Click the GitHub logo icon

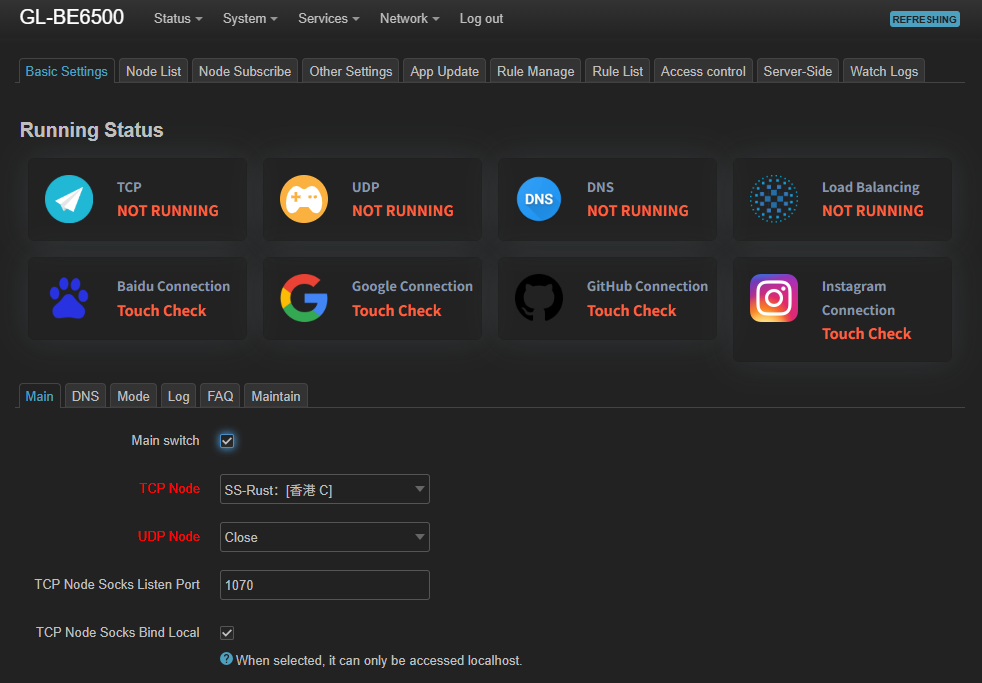[539, 298]
